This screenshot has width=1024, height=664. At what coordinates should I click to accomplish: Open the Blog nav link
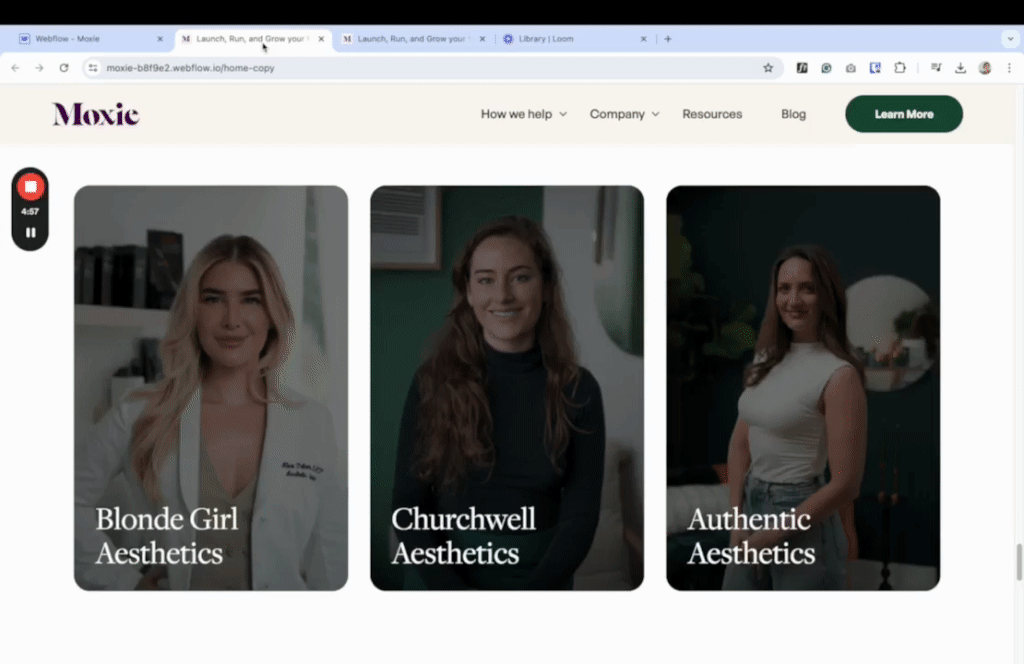pyautogui.click(x=793, y=114)
